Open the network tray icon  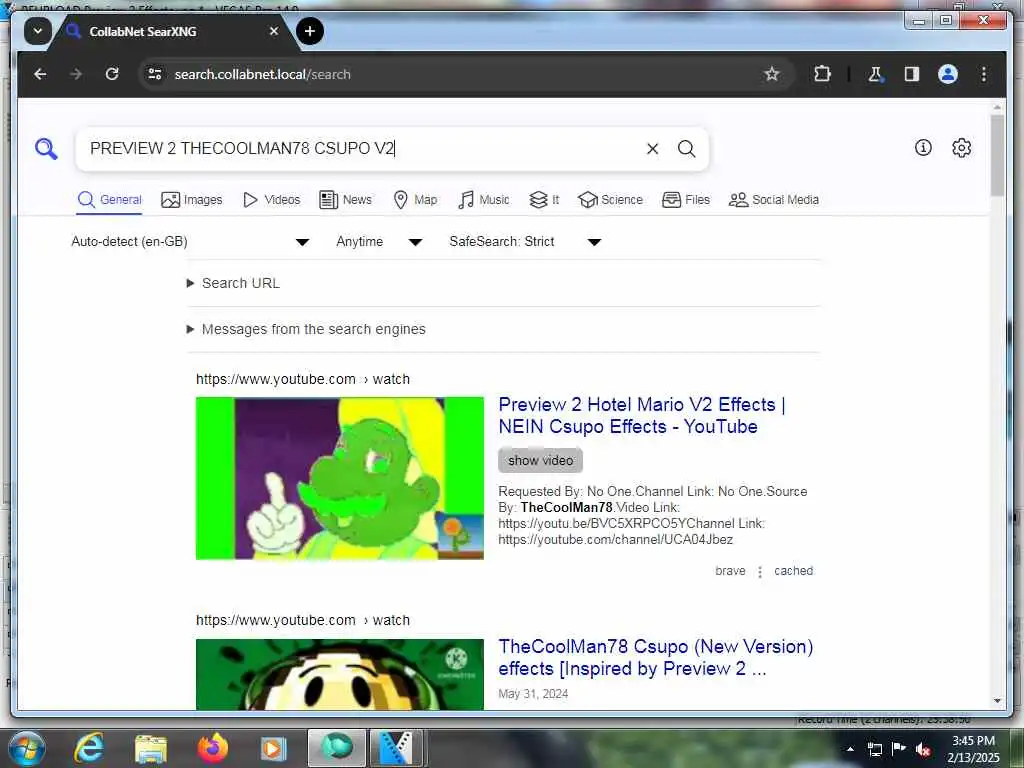click(x=874, y=749)
